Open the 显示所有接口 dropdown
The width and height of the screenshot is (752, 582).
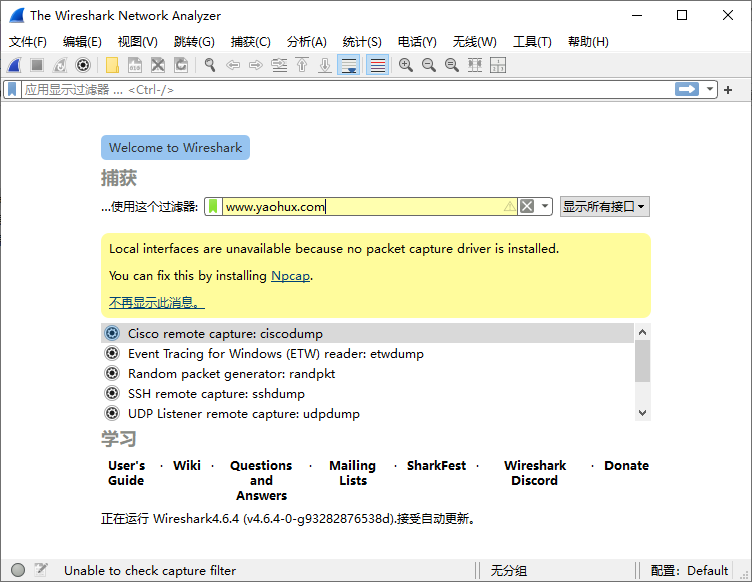pos(604,207)
